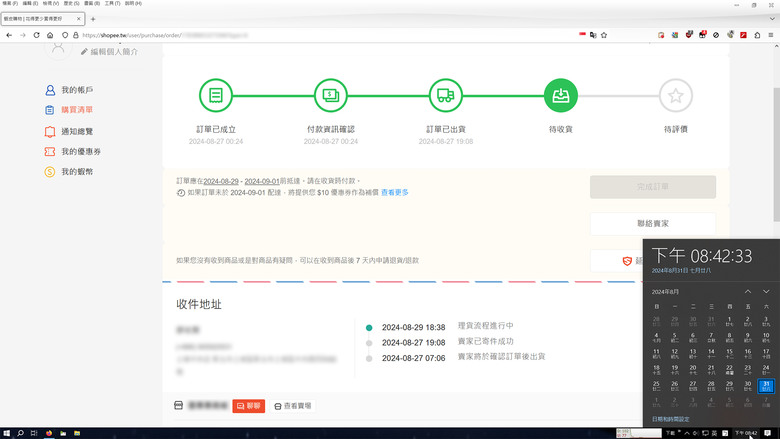
Task: Select August 15 in the calendar
Action: [x=729, y=353]
